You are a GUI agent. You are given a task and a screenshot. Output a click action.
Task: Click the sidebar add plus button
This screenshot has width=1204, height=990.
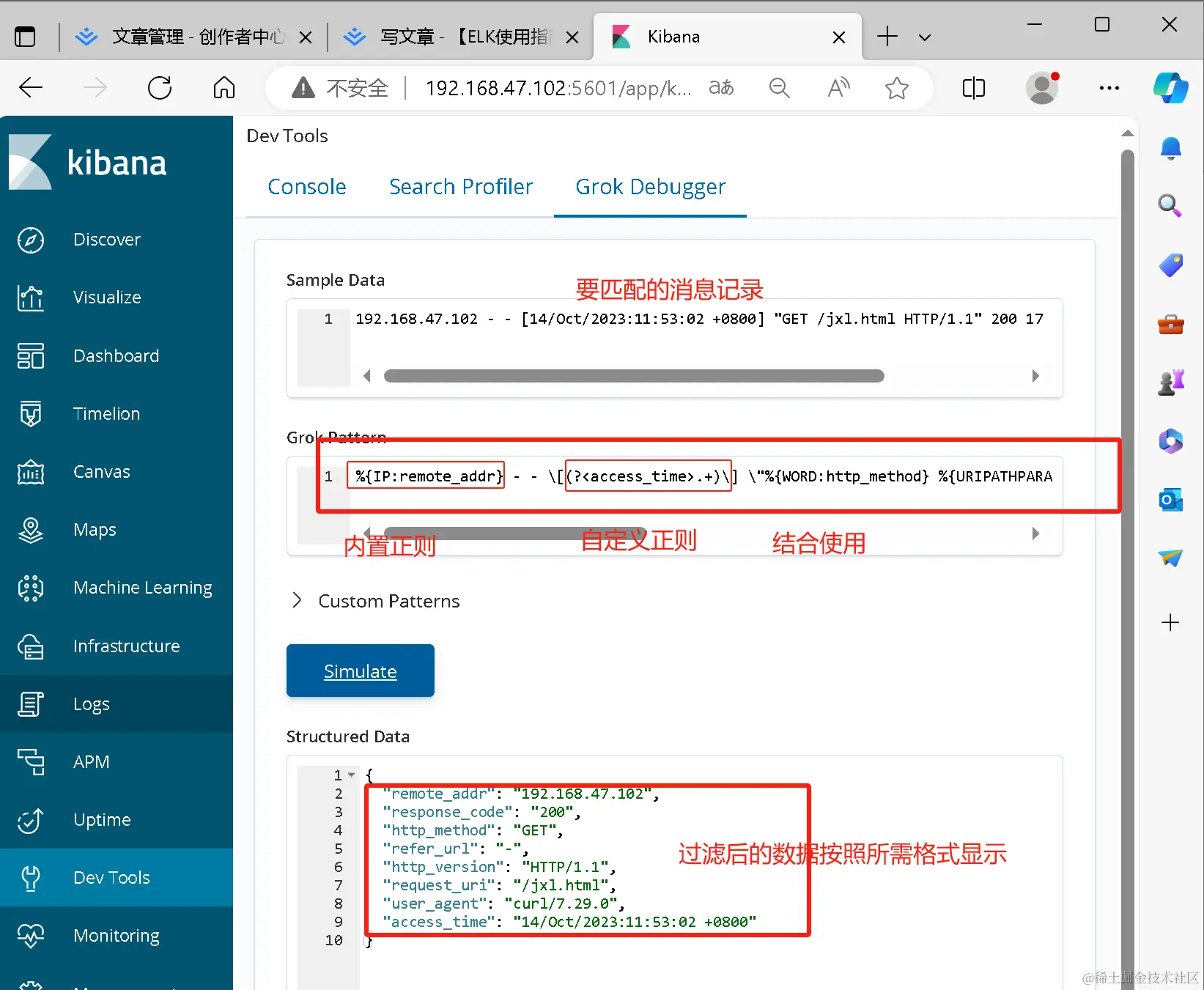pyautogui.click(x=1170, y=623)
